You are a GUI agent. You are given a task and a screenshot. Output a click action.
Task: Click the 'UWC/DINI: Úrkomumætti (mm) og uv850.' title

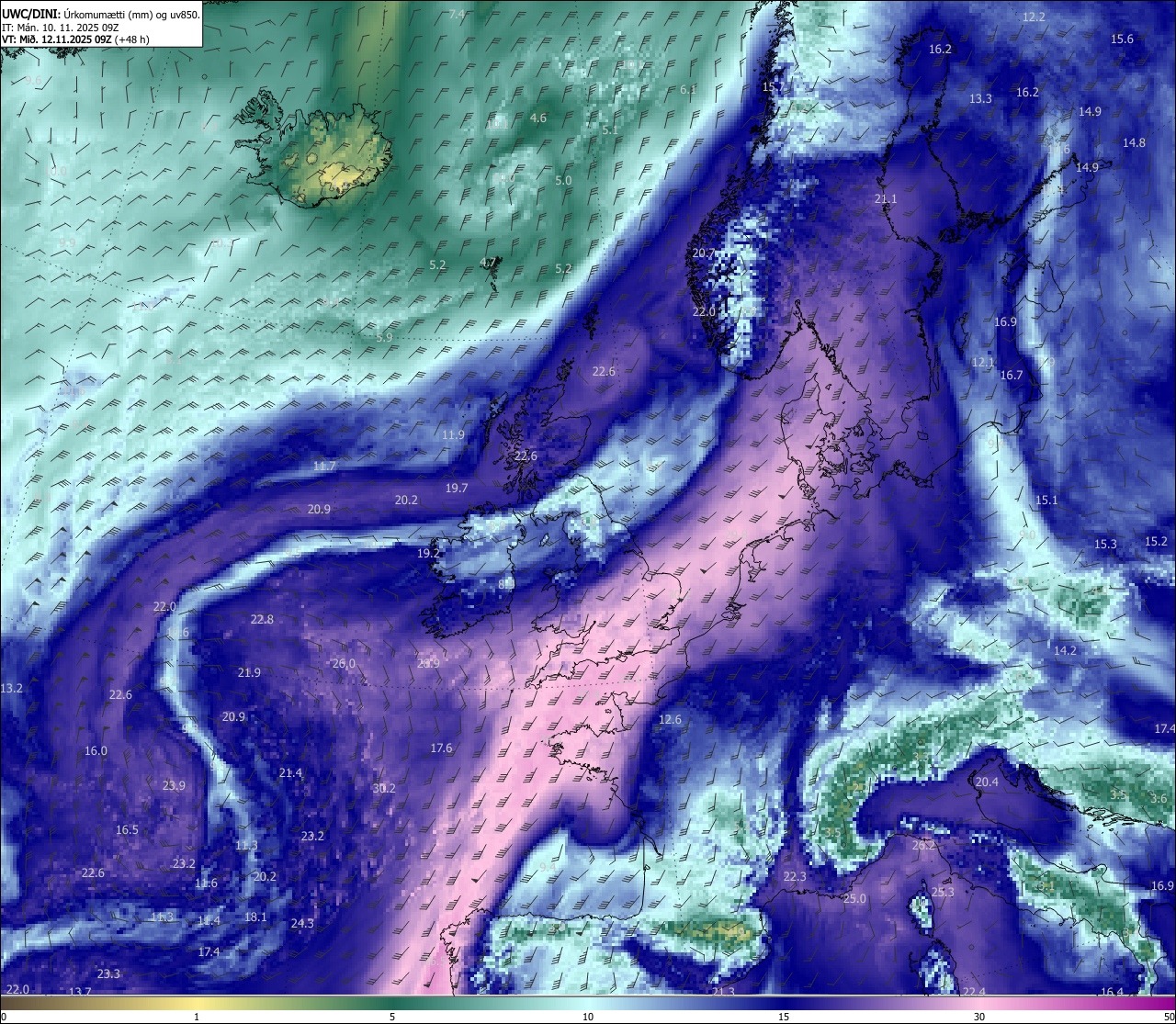[x=100, y=14]
